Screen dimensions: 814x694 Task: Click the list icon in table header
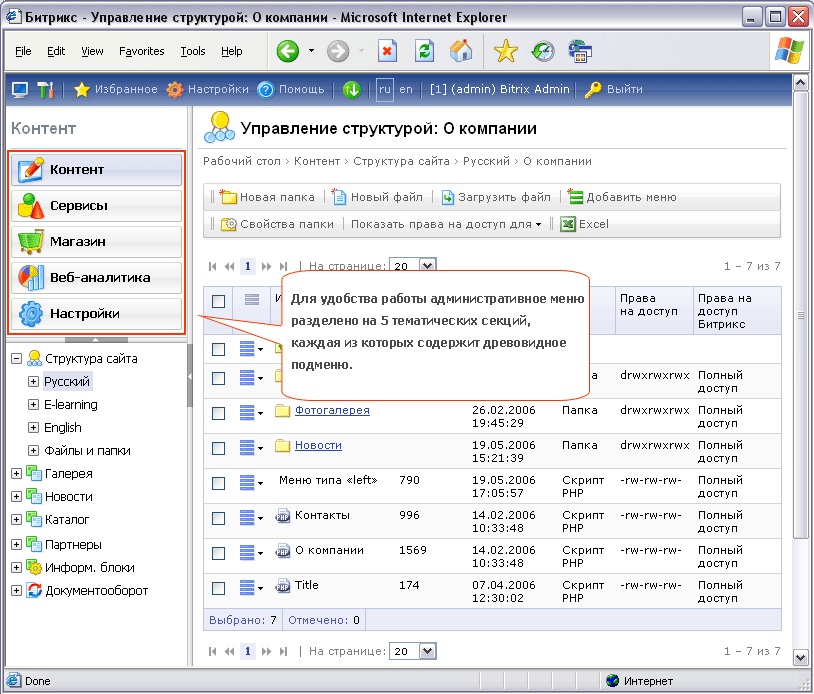tap(252, 300)
